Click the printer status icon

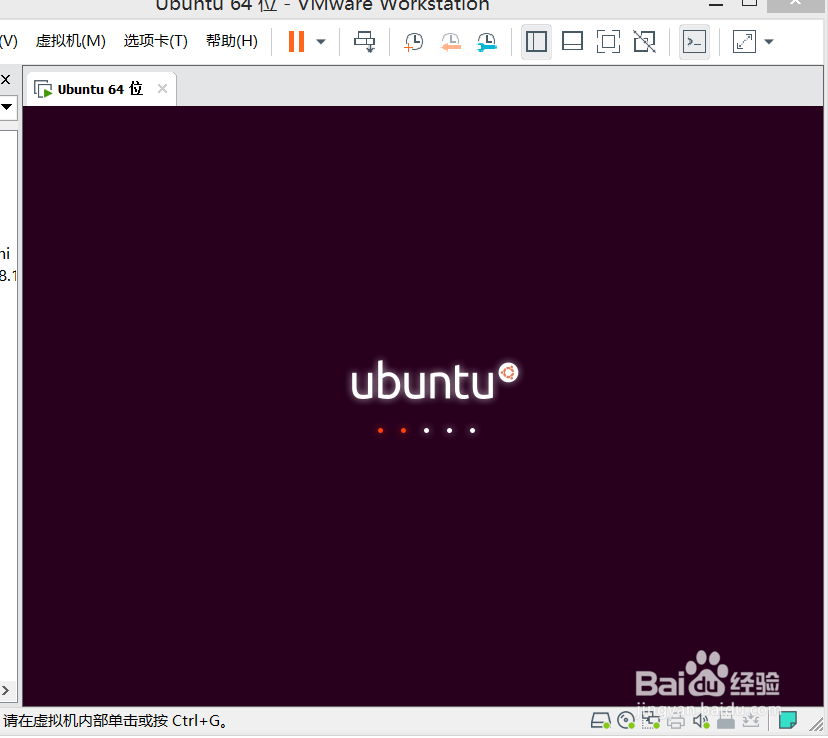pos(676,721)
